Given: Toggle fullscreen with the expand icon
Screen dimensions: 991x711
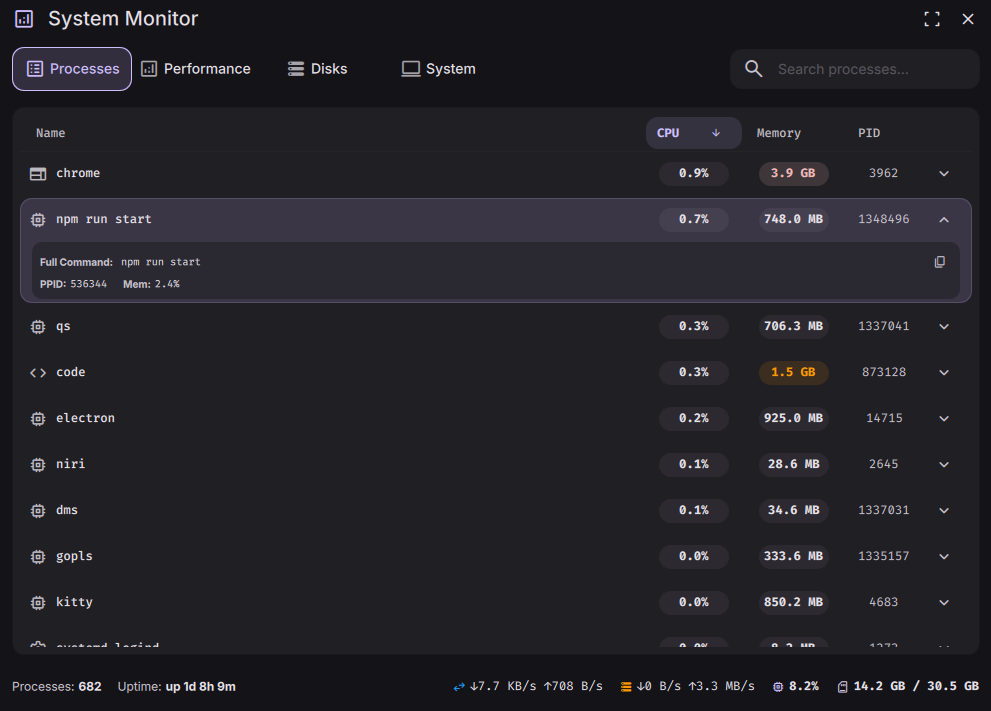Looking at the screenshot, I should [932, 19].
